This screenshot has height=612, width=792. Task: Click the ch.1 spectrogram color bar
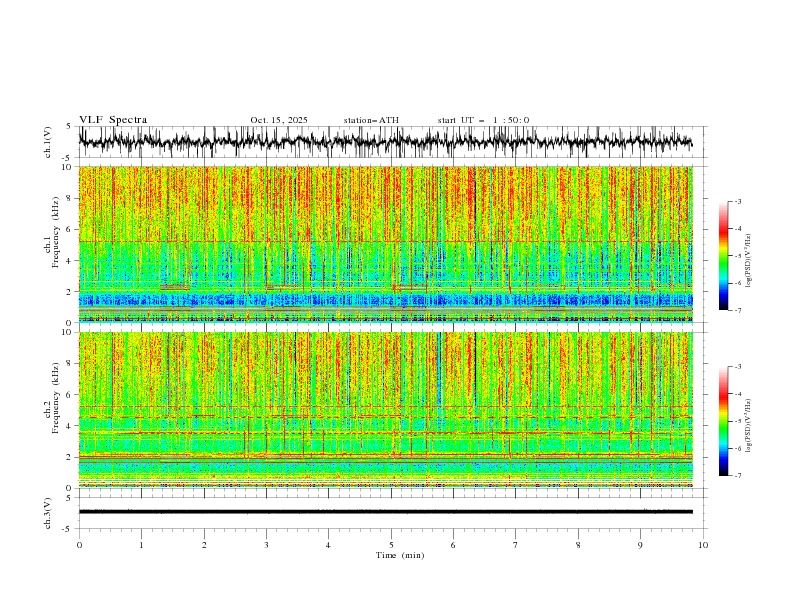point(723,256)
